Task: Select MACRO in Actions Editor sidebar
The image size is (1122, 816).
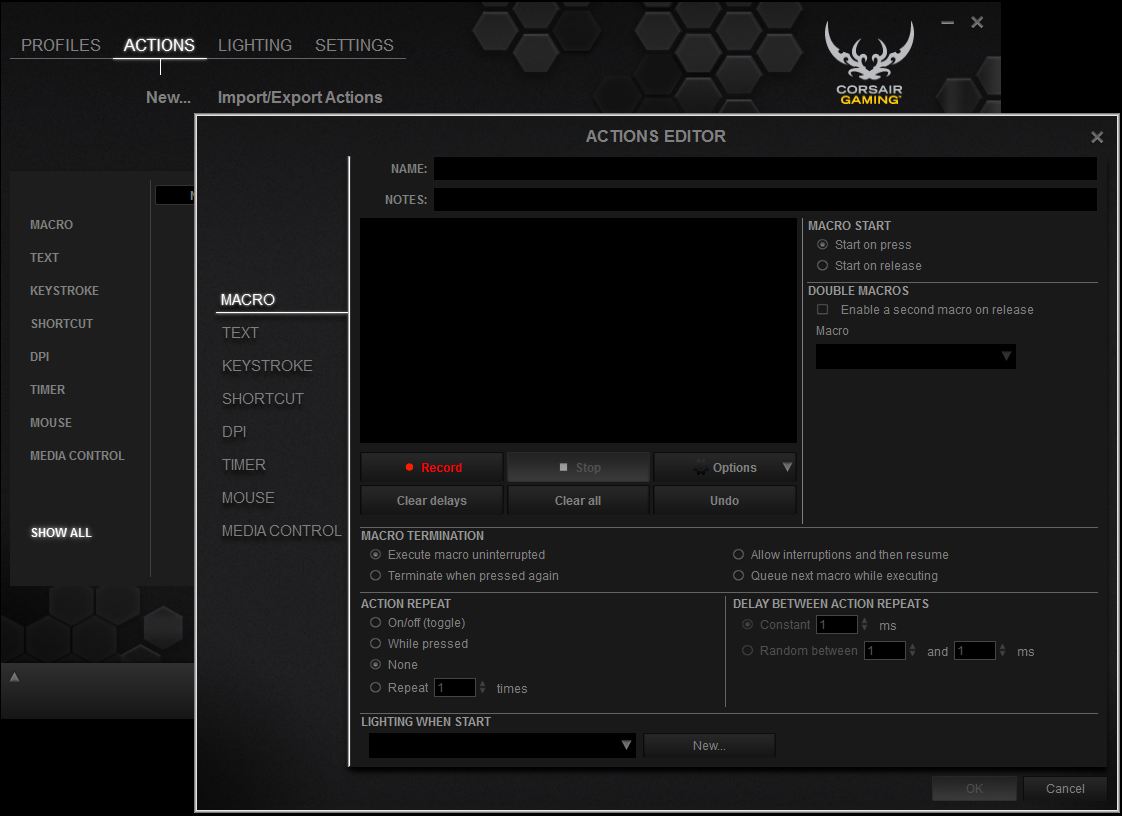Action: click(x=248, y=300)
